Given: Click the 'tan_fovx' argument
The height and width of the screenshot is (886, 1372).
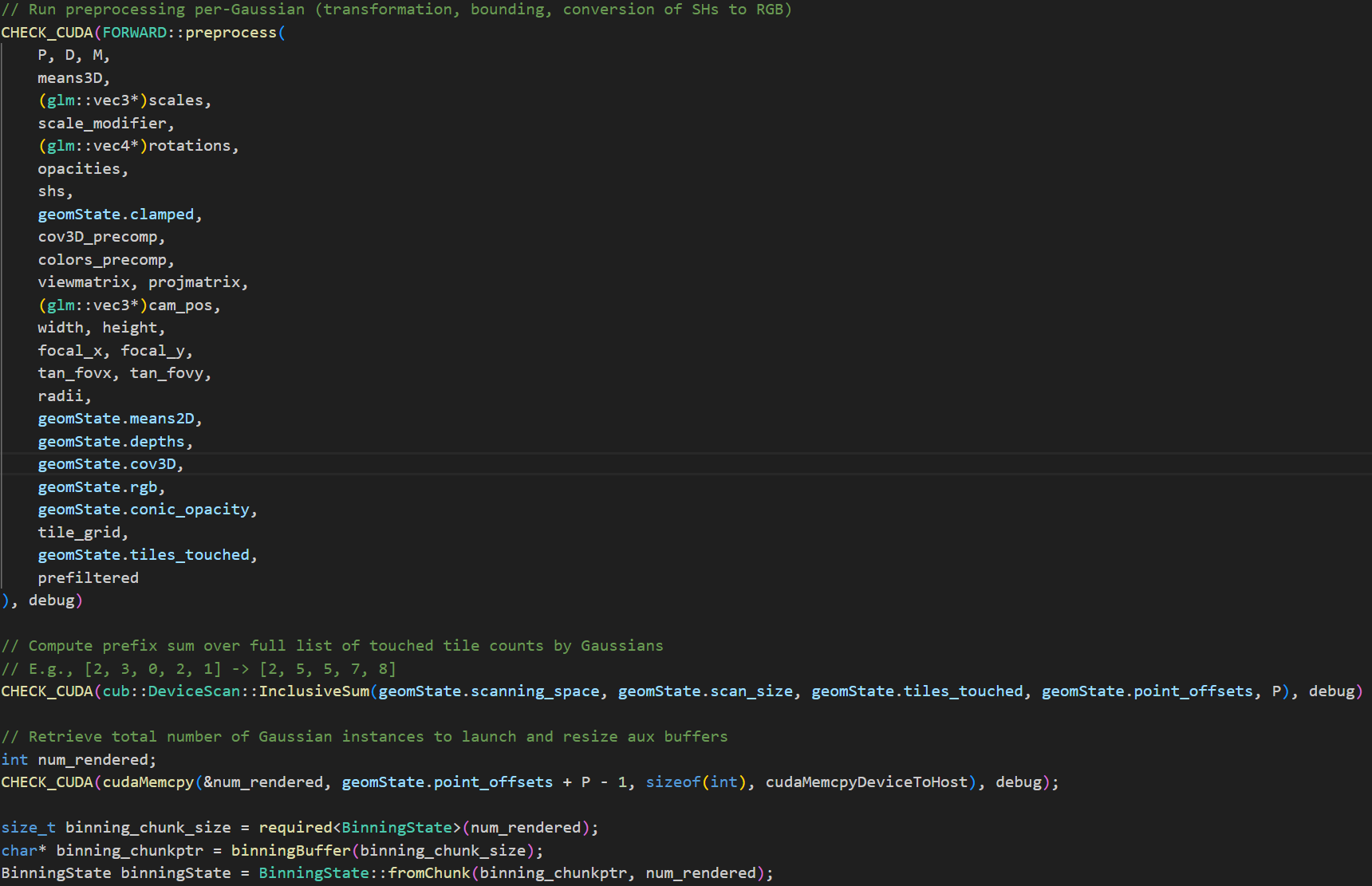Looking at the screenshot, I should pos(75,373).
